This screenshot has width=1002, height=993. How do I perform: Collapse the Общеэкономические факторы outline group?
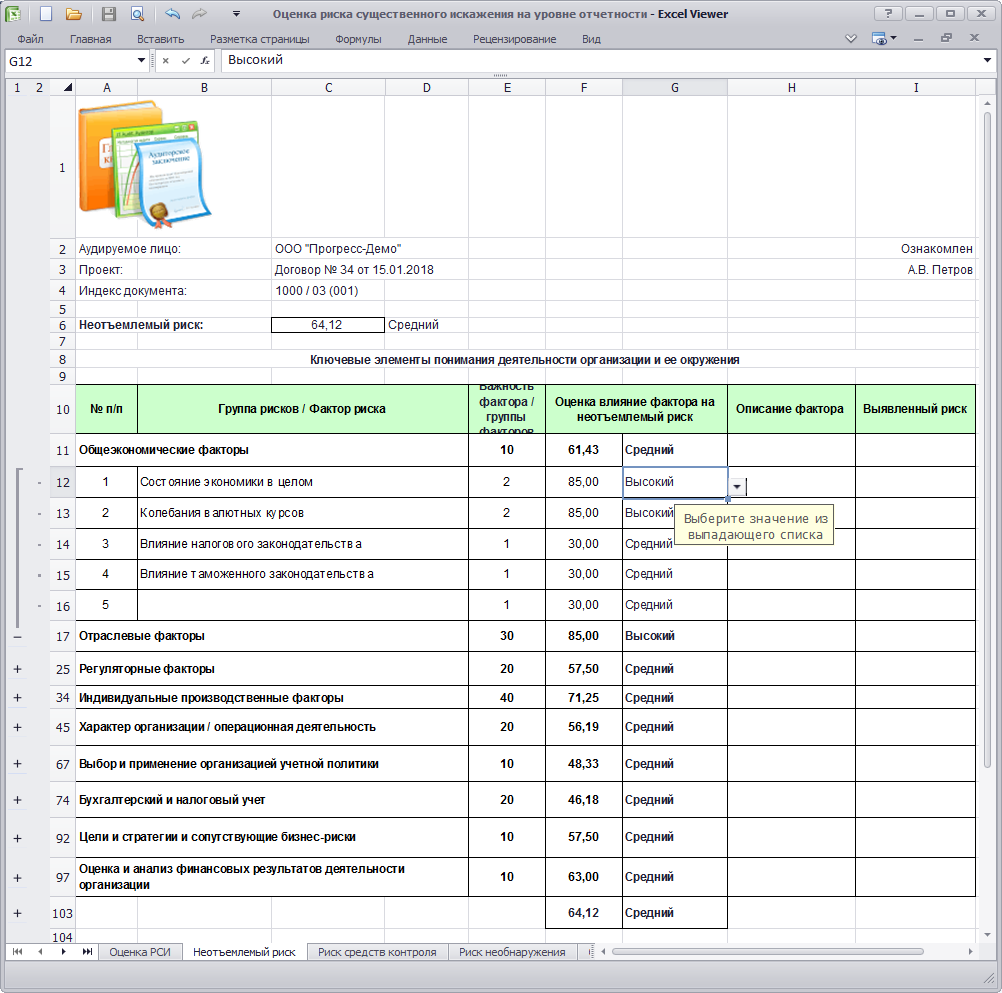[17, 636]
